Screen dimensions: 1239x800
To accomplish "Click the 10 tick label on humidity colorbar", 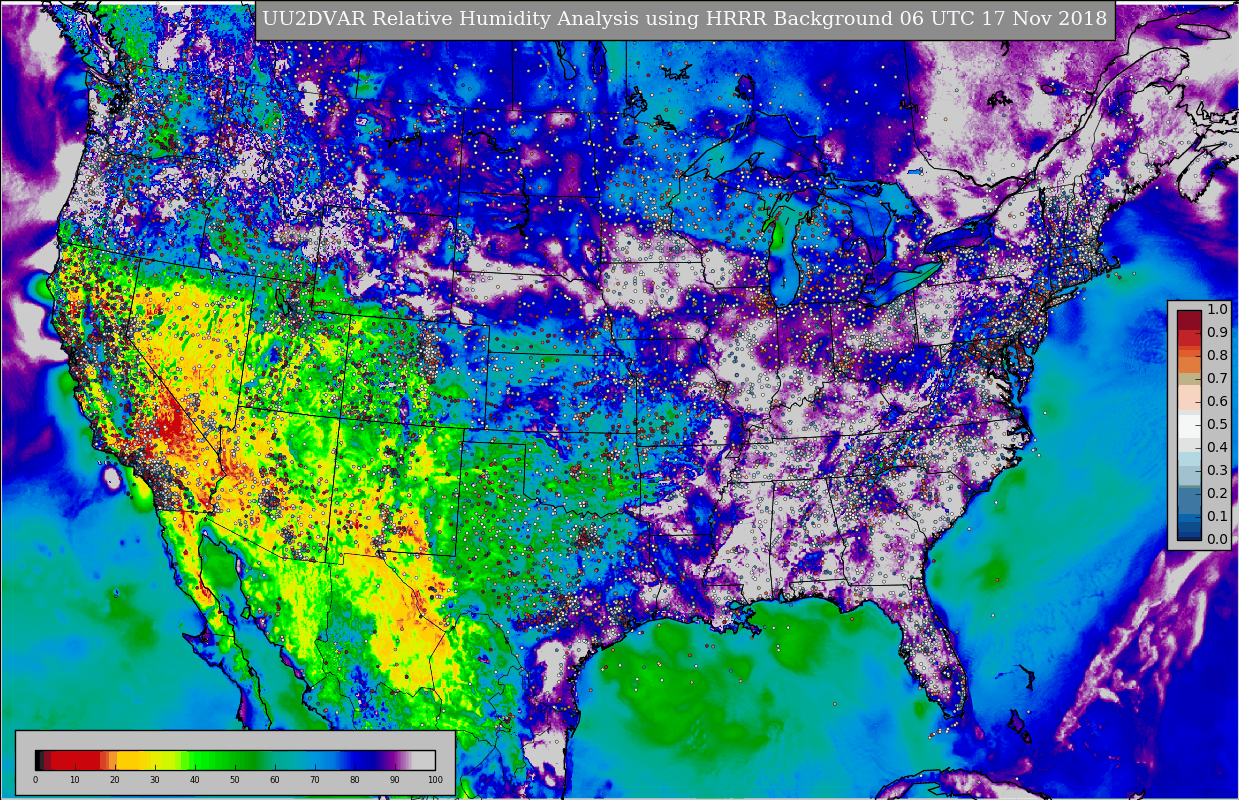I will coord(75,780).
